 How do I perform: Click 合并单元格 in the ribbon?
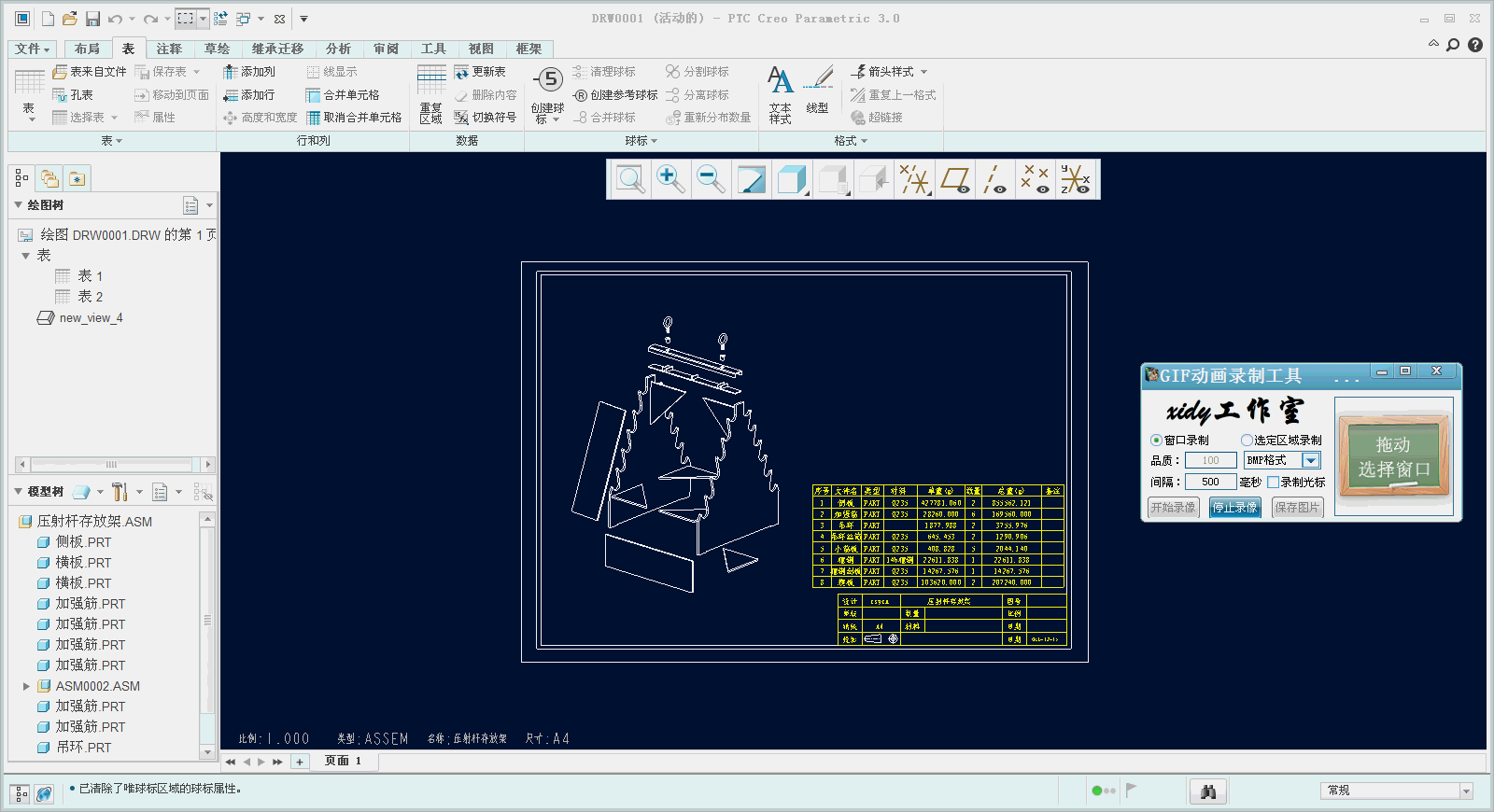(x=342, y=95)
